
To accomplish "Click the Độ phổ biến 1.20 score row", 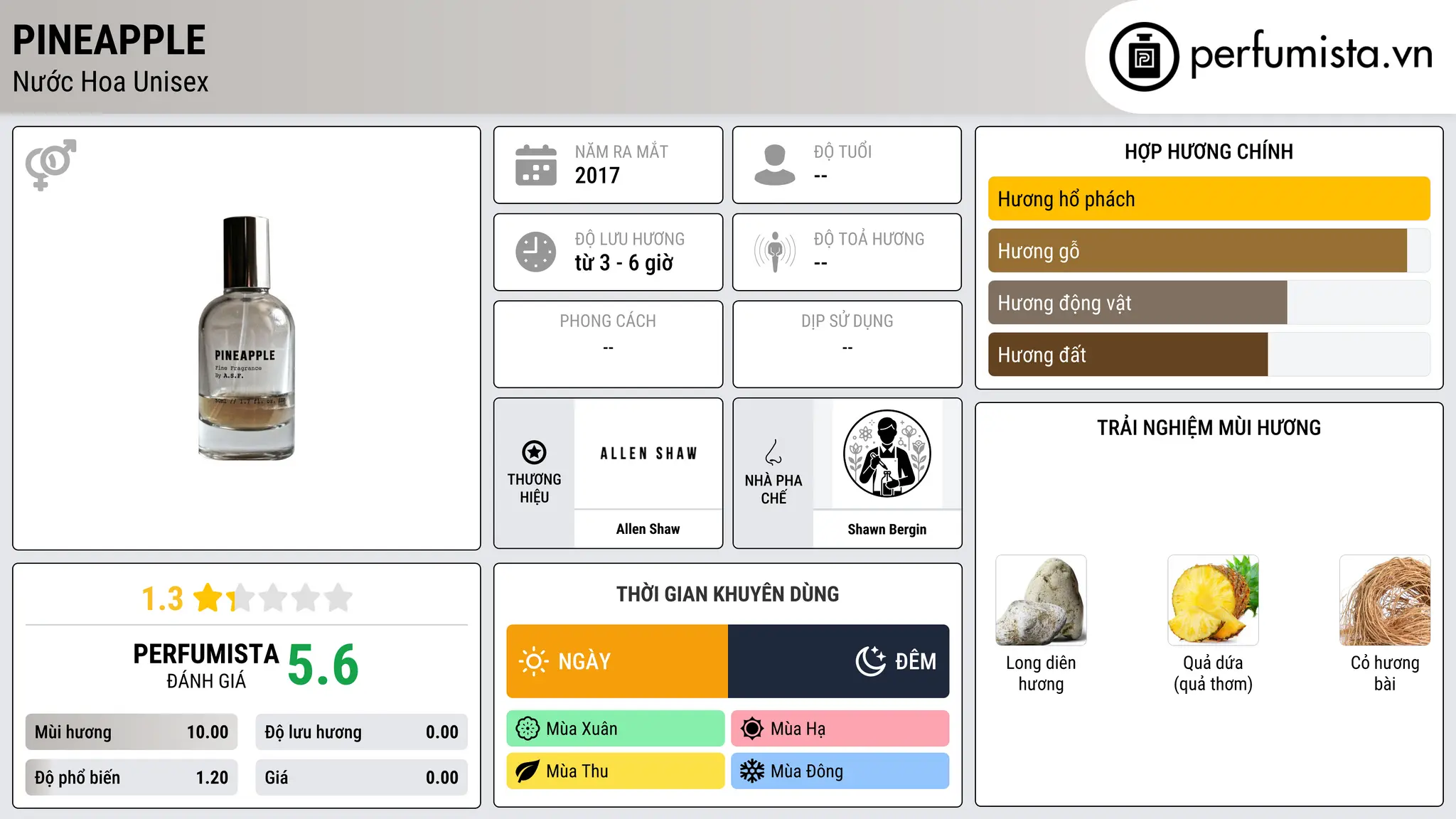I will pos(132,778).
